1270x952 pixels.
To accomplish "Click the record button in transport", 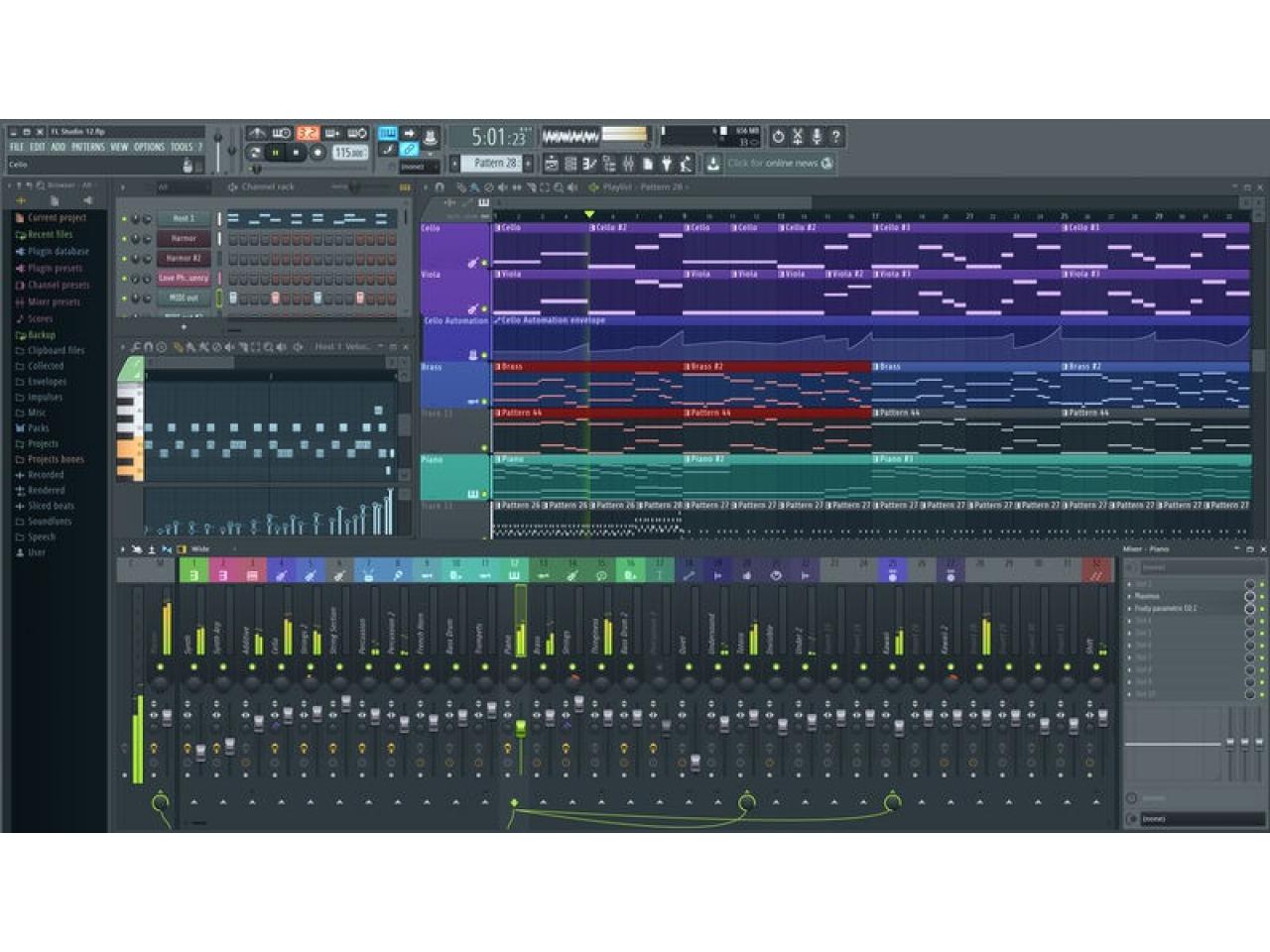I will pos(317,153).
